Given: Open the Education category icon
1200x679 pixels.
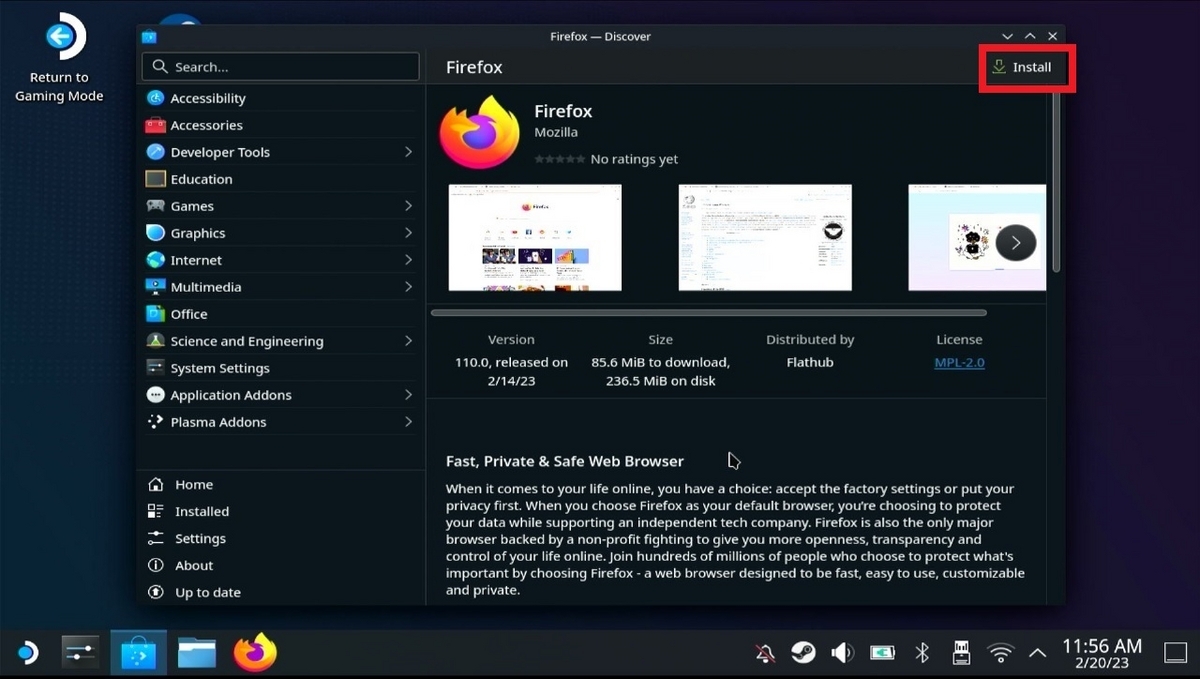Looking at the screenshot, I should (155, 179).
